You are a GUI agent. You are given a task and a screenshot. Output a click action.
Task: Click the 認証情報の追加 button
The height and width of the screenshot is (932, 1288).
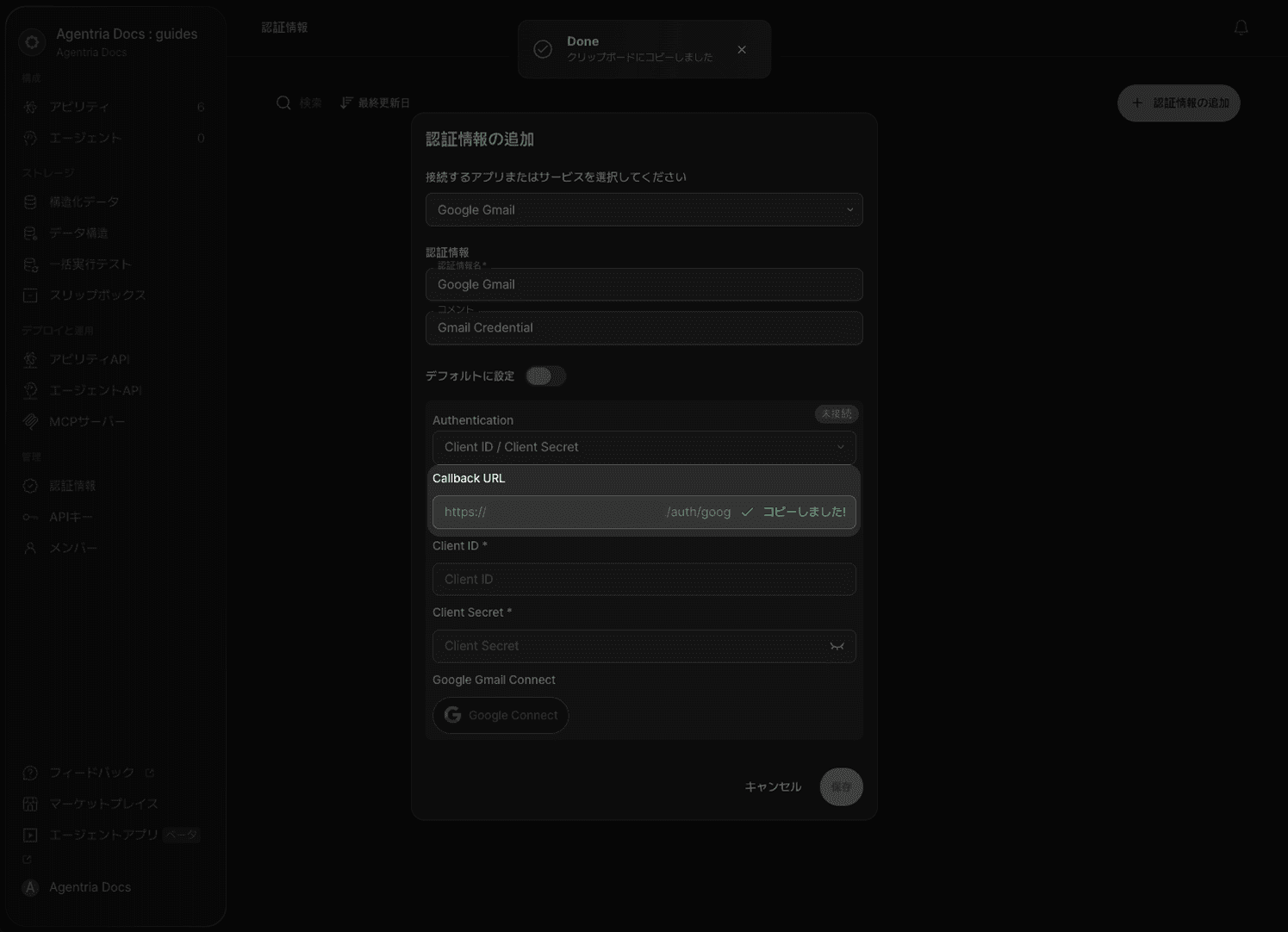[1179, 103]
